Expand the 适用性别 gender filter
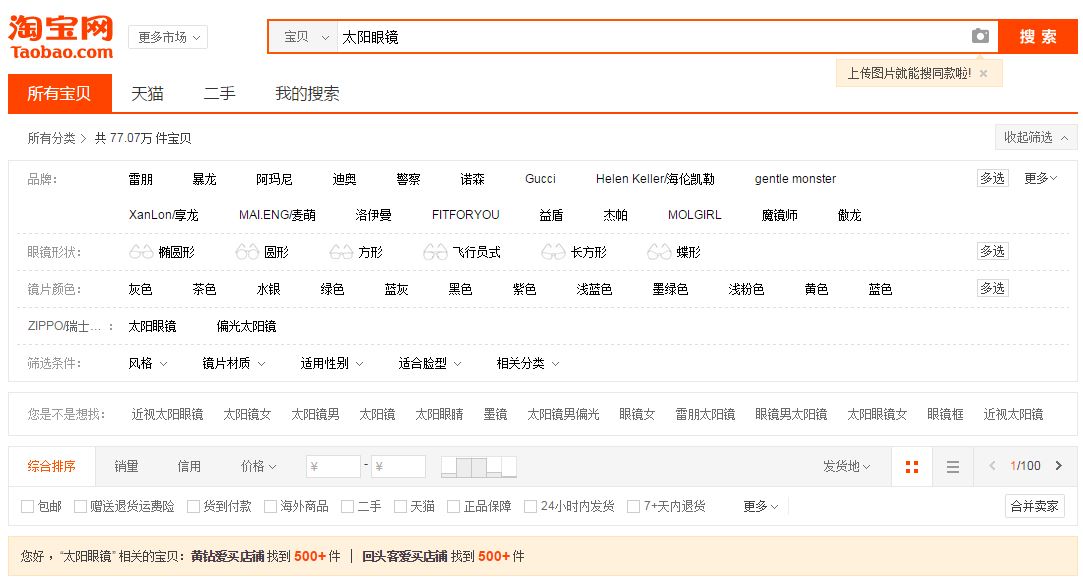Viewport: 1083px width, 582px height. [x=332, y=363]
